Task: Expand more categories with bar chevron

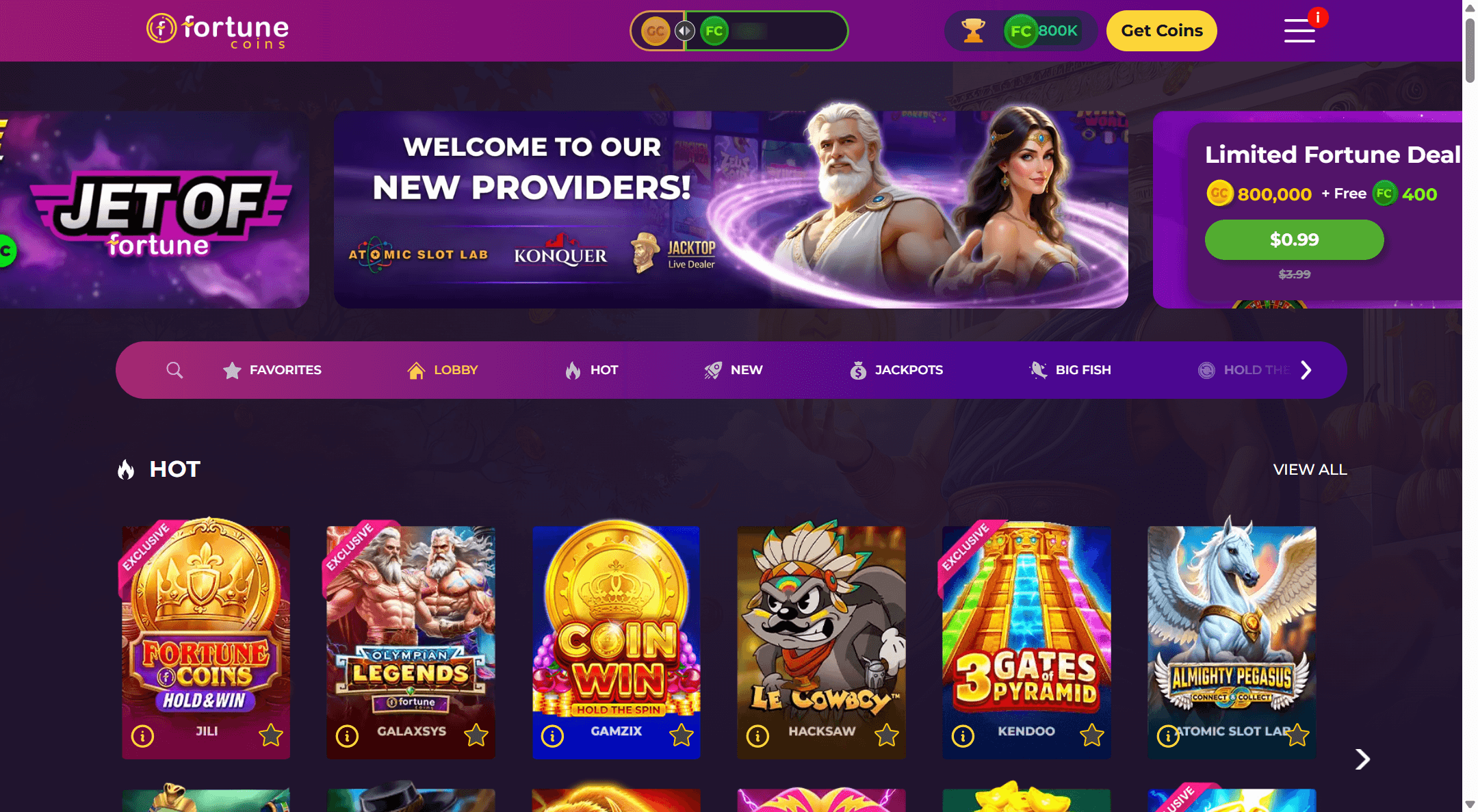Action: coord(1306,370)
